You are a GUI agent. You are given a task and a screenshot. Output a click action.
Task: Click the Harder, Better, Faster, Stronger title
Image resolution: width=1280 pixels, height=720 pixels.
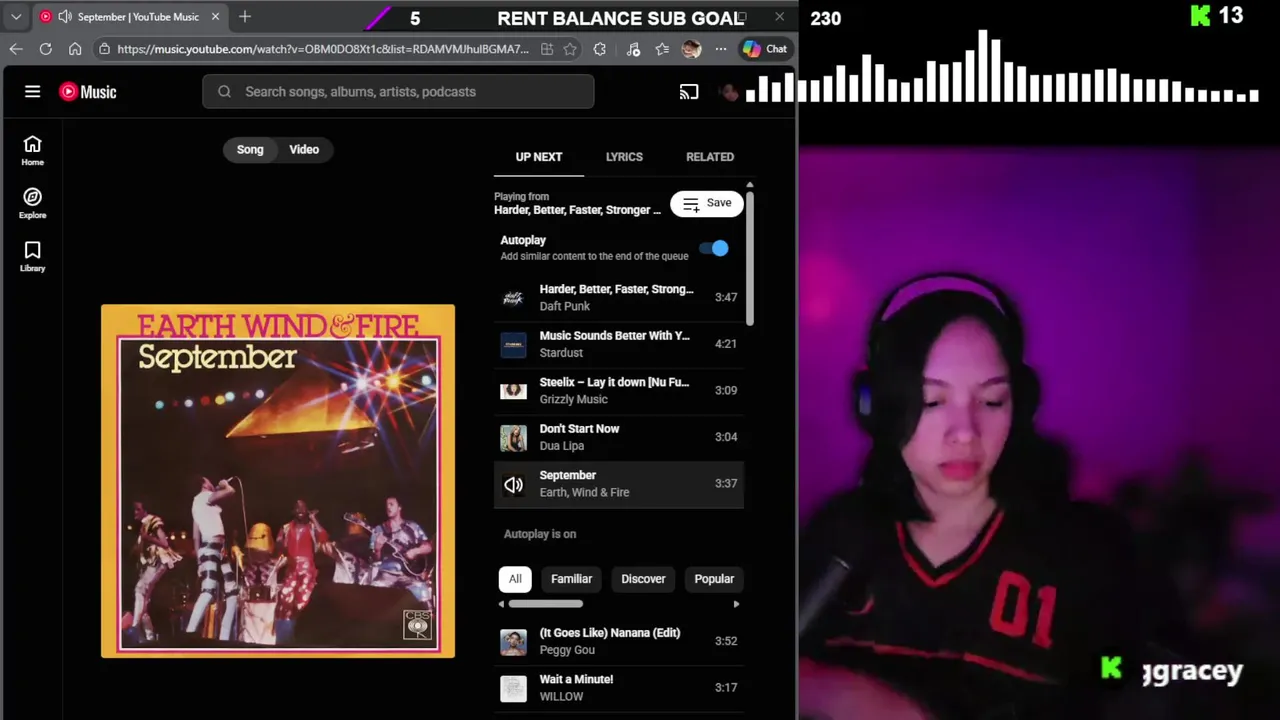point(616,289)
